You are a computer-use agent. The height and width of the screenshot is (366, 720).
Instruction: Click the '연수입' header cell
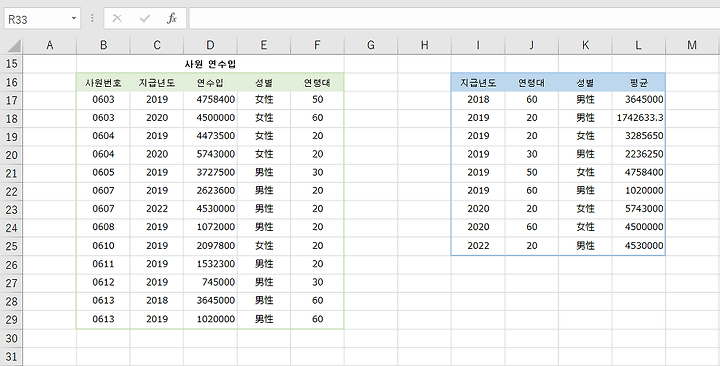click(x=210, y=83)
